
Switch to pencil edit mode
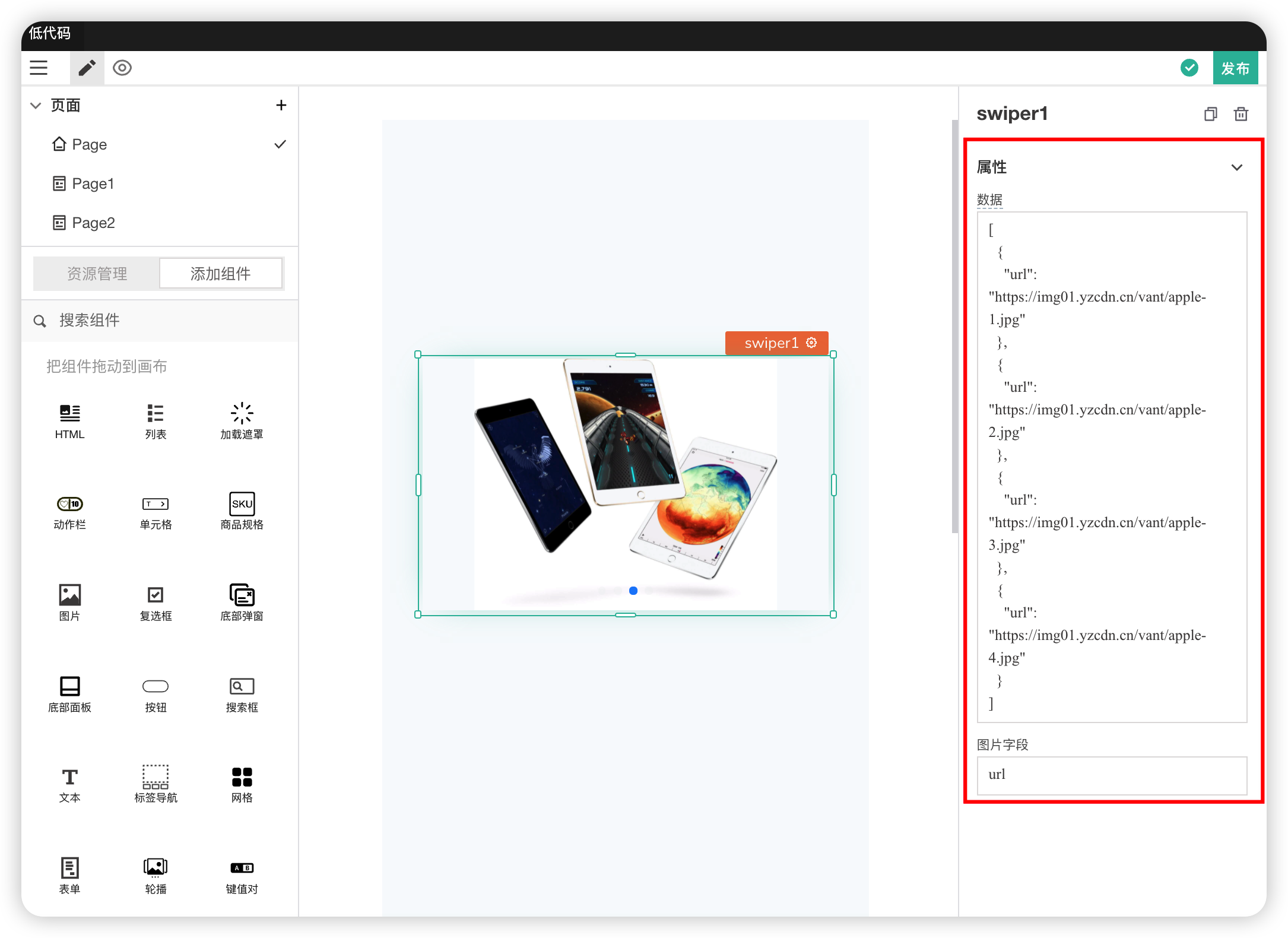click(x=87, y=68)
